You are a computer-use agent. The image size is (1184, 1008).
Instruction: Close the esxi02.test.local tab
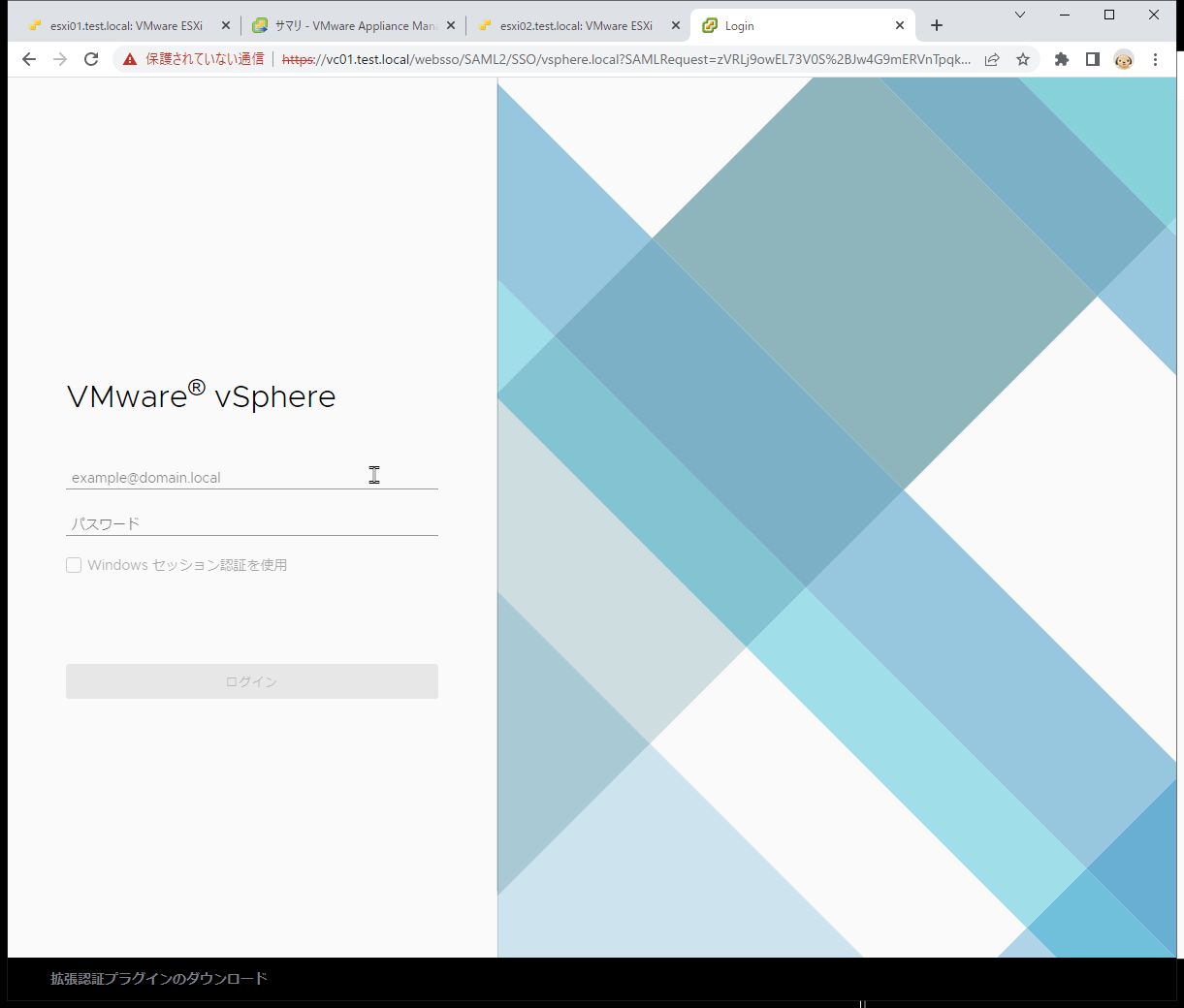click(676, 26)
